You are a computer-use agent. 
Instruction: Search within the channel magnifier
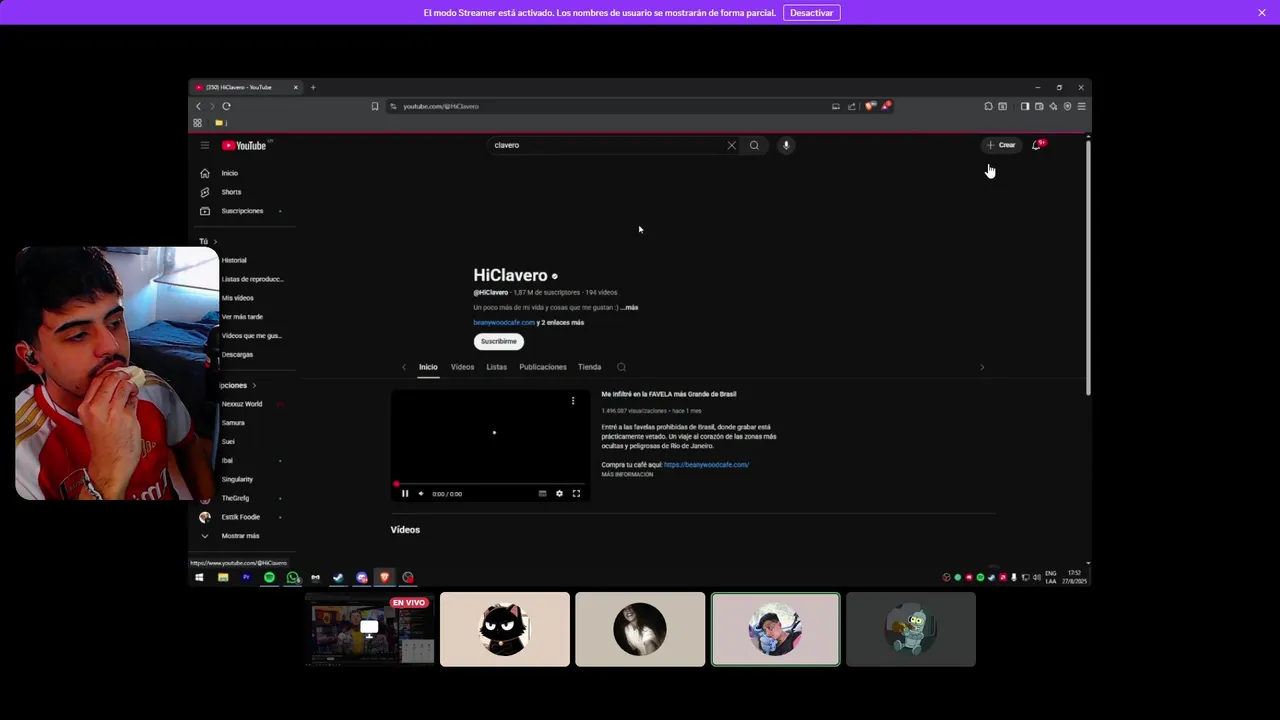621,367
